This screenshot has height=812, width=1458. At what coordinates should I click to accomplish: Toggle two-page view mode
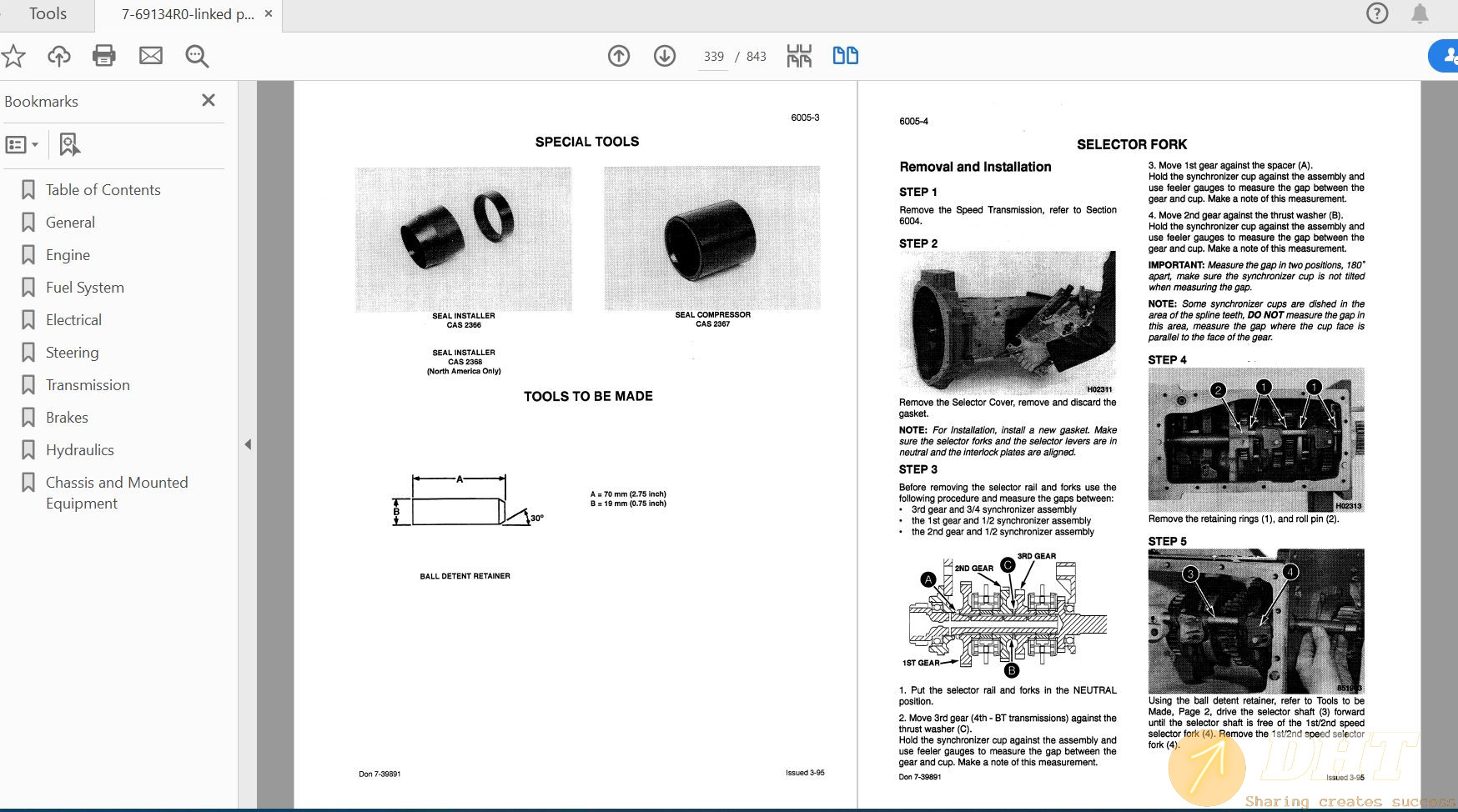(845, 56)
